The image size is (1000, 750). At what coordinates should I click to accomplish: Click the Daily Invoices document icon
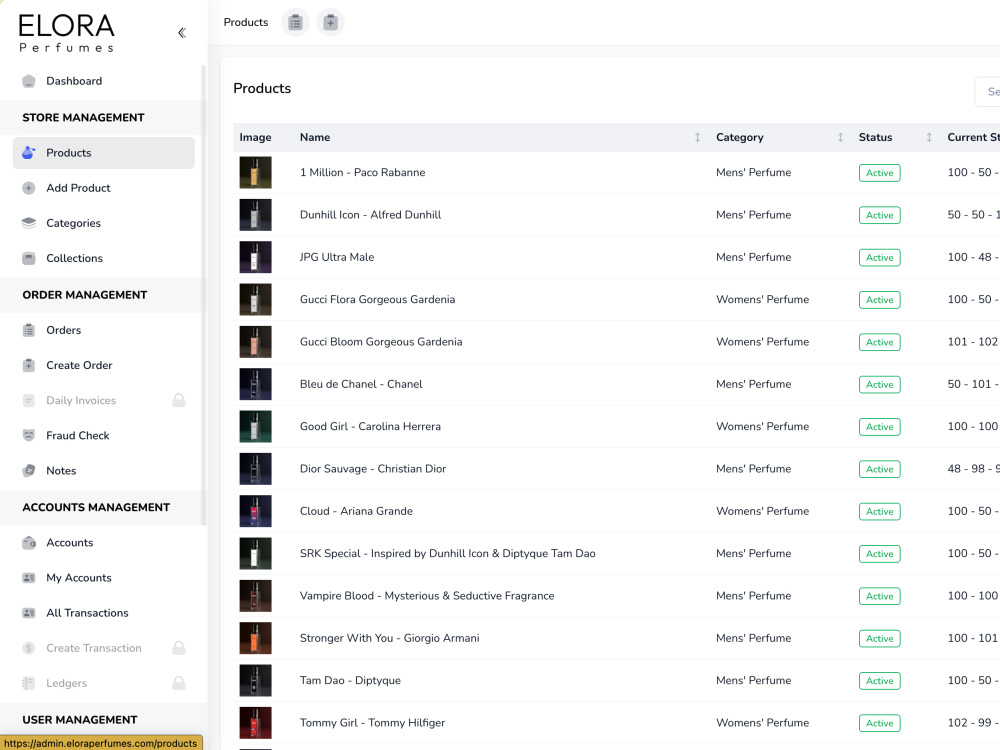[x=29, y=401]
